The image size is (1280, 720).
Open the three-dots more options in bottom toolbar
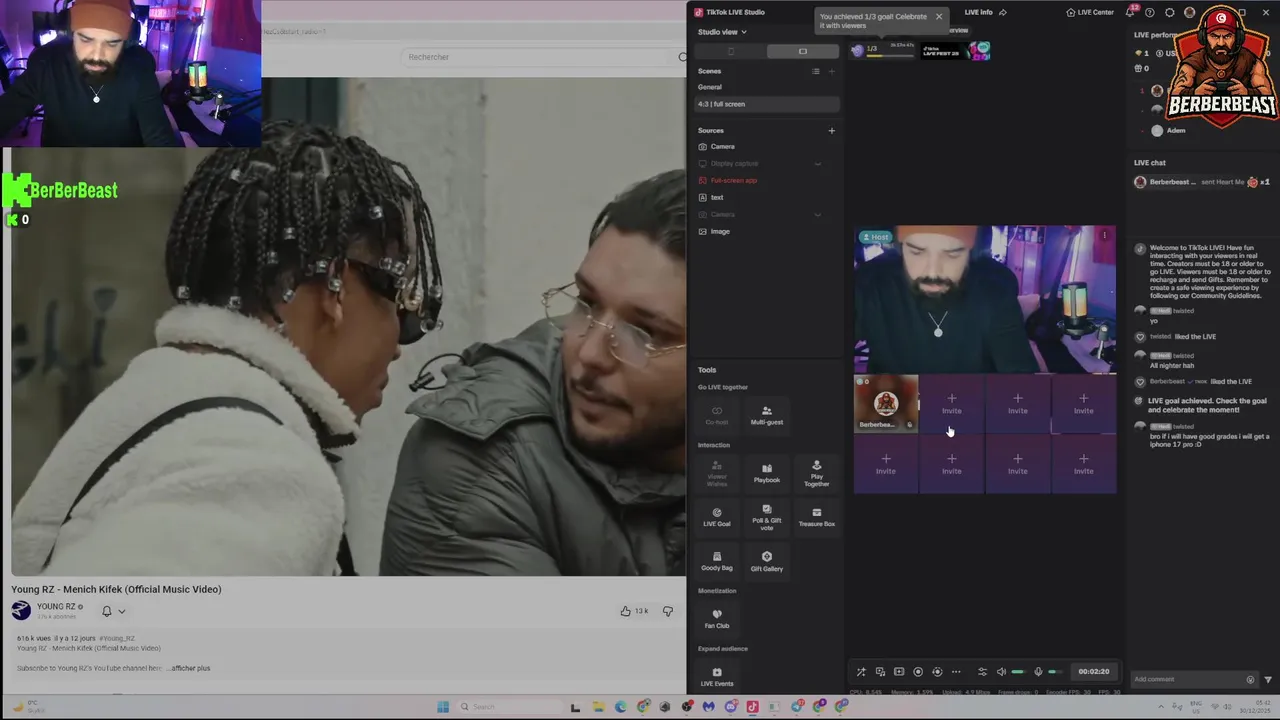[956, 672]
